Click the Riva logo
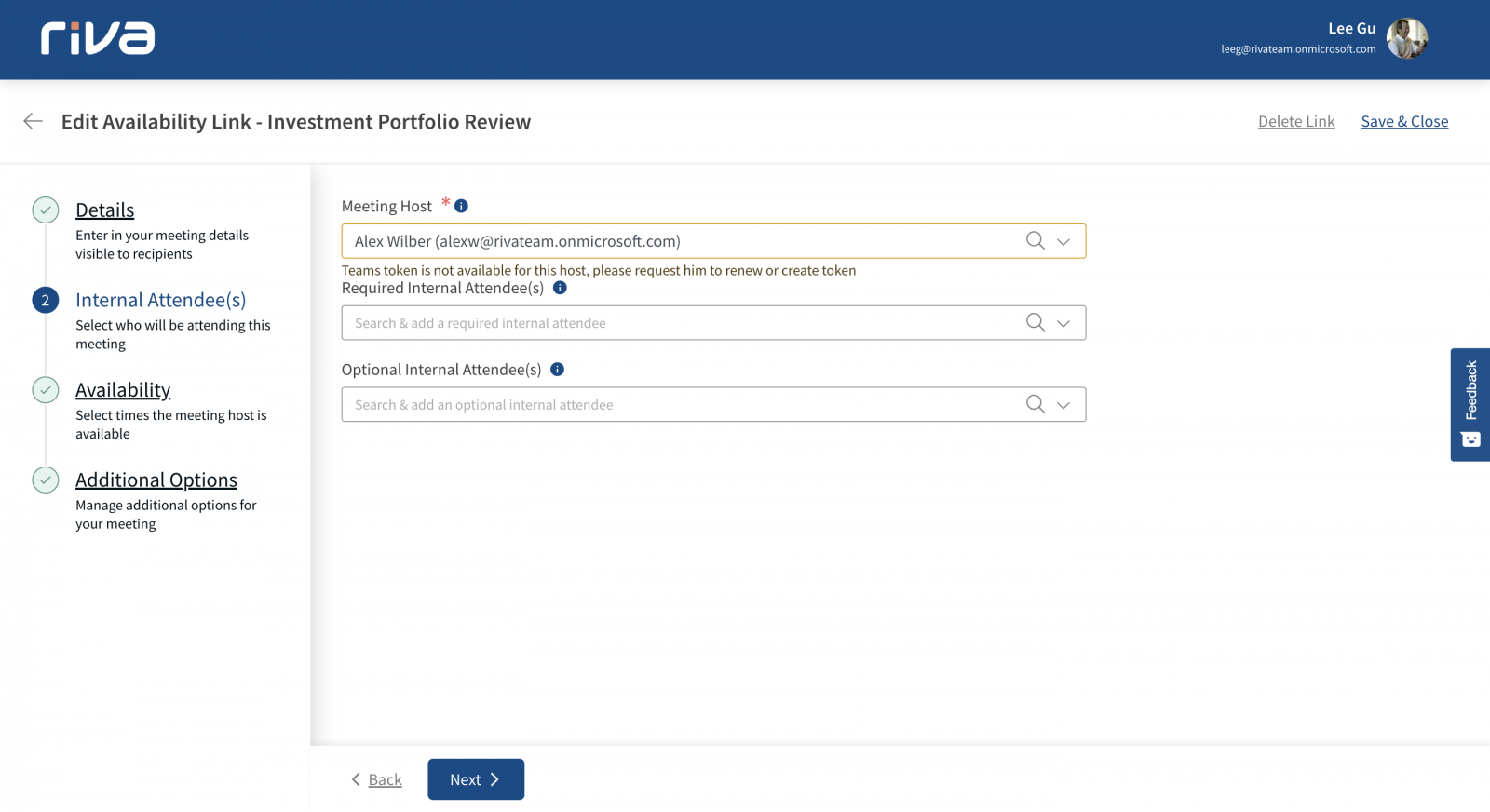 (98, 38)
